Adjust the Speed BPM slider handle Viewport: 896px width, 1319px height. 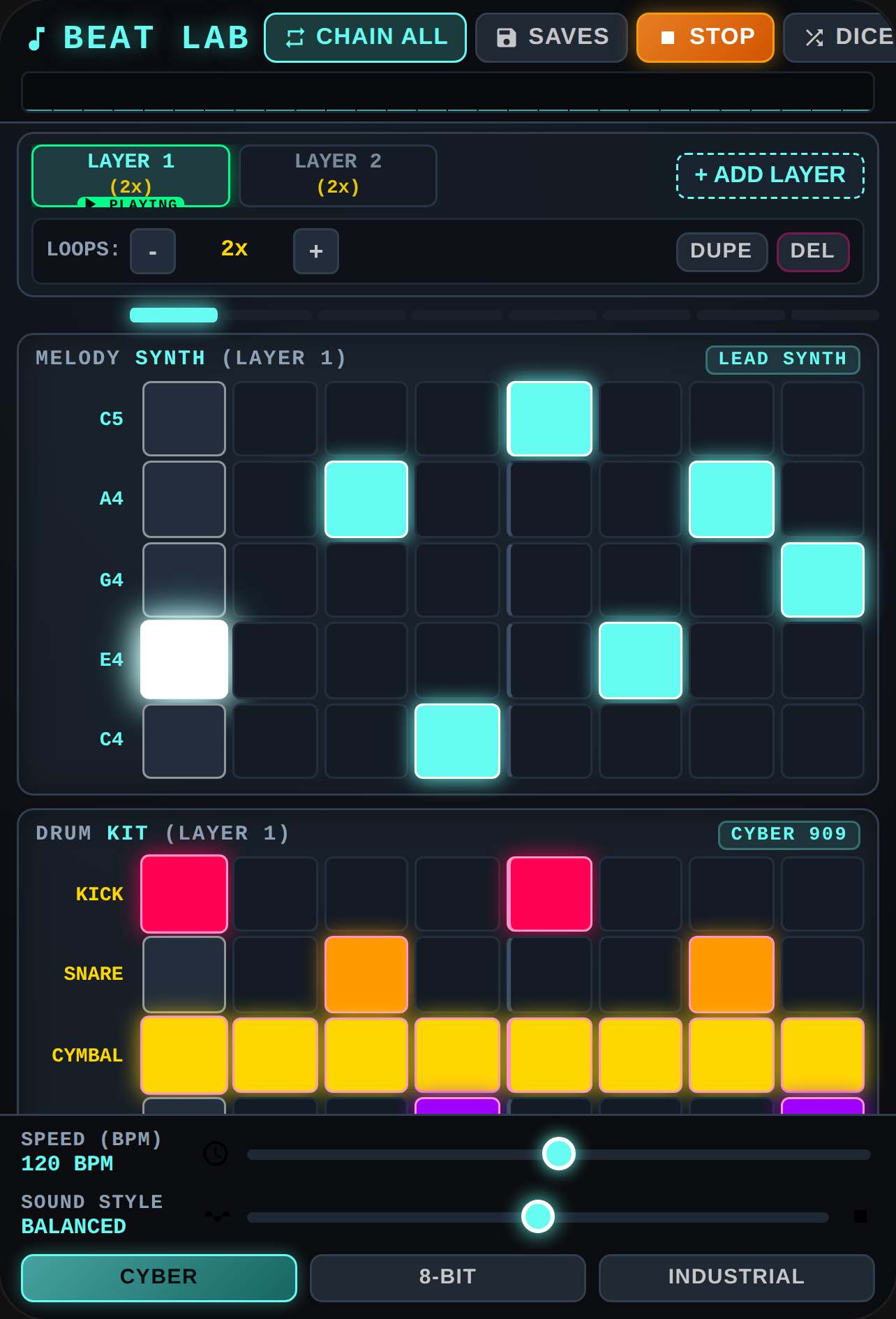(x=559, y=1154)
